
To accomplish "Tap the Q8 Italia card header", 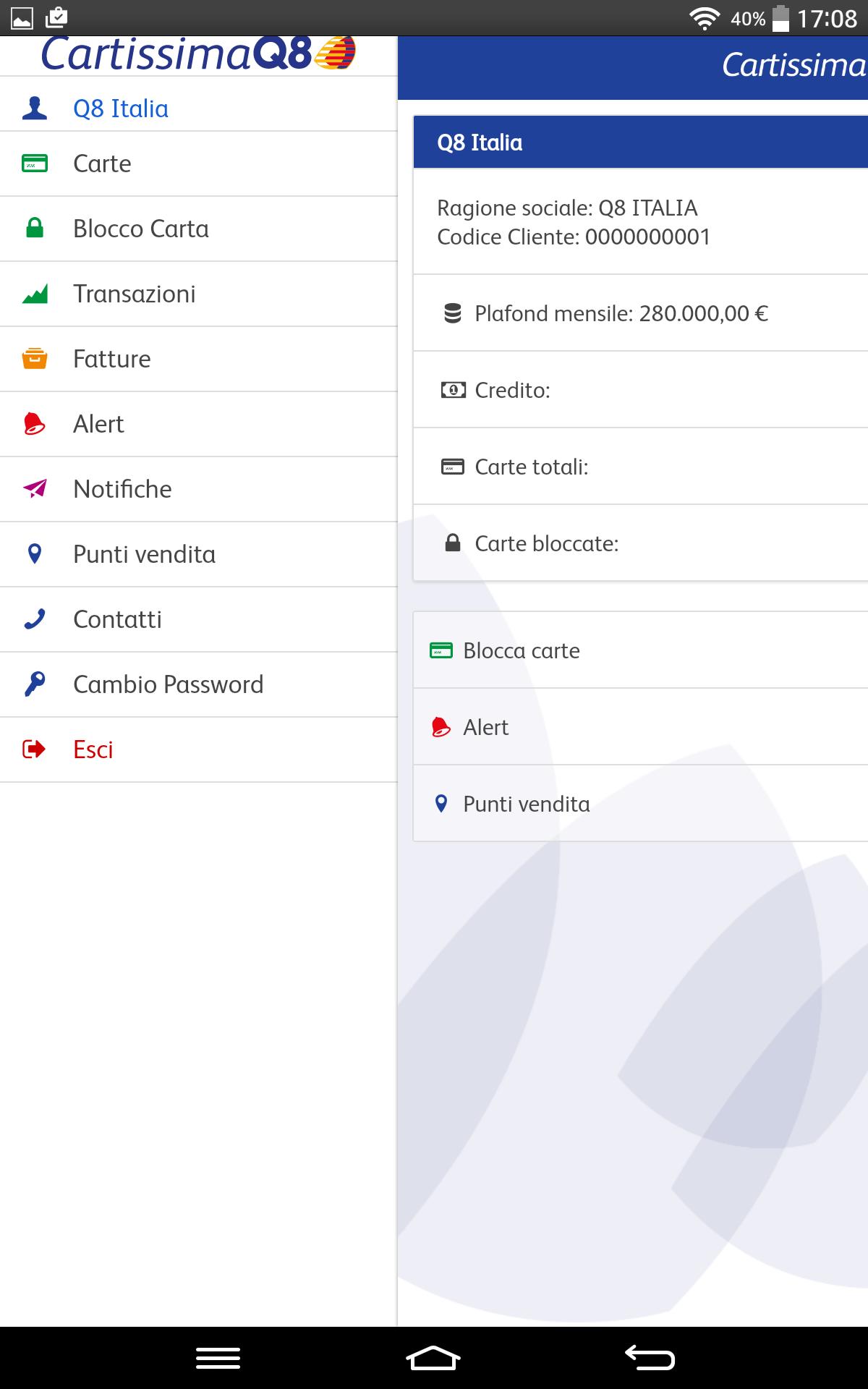I will tap(640, 143).
